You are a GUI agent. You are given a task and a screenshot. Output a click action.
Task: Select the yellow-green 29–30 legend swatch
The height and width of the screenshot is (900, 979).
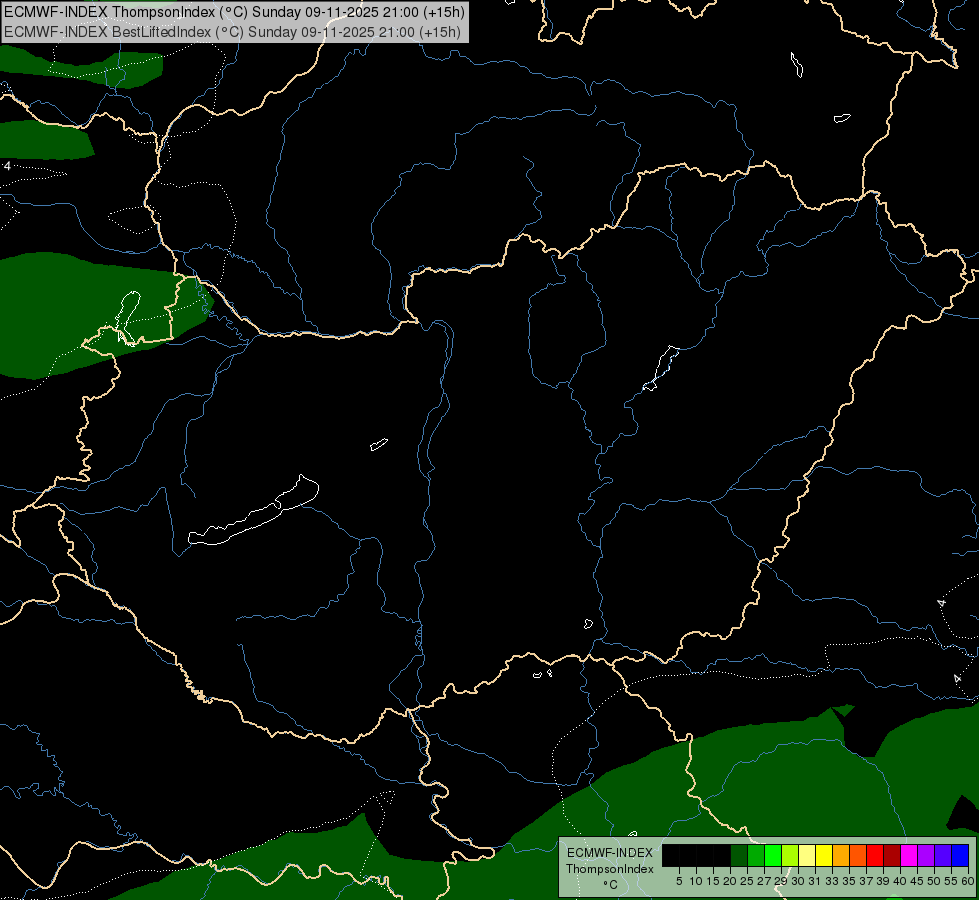[790, 855]
